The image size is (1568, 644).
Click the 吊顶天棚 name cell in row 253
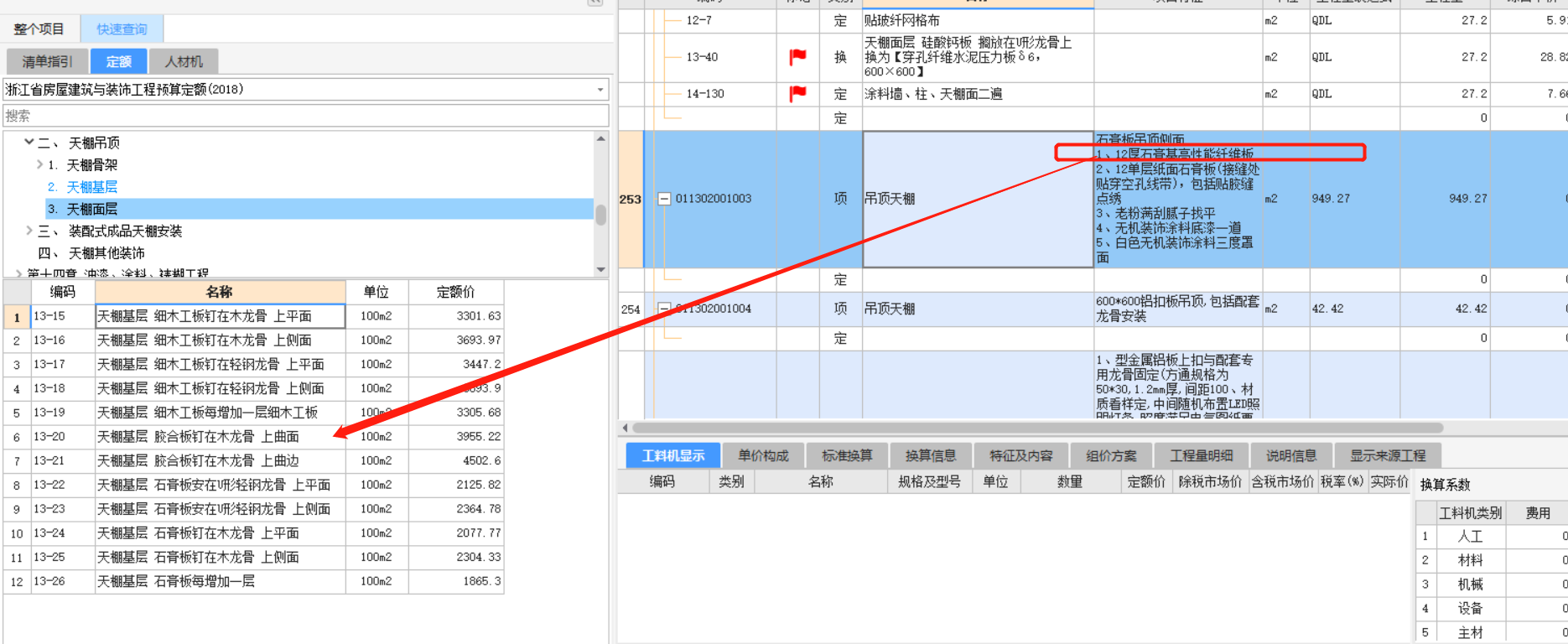point(978,199)
